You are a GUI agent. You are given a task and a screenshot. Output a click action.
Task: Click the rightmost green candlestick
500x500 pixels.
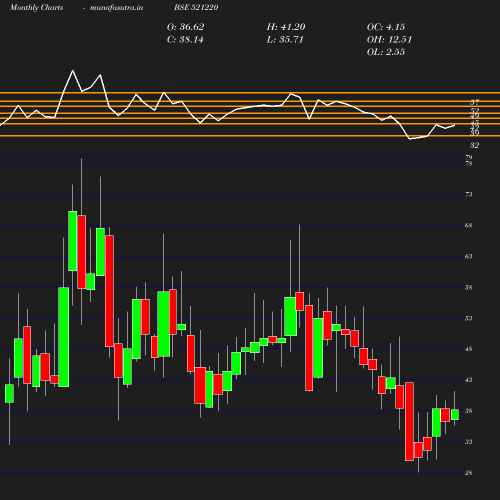(455, 414)
